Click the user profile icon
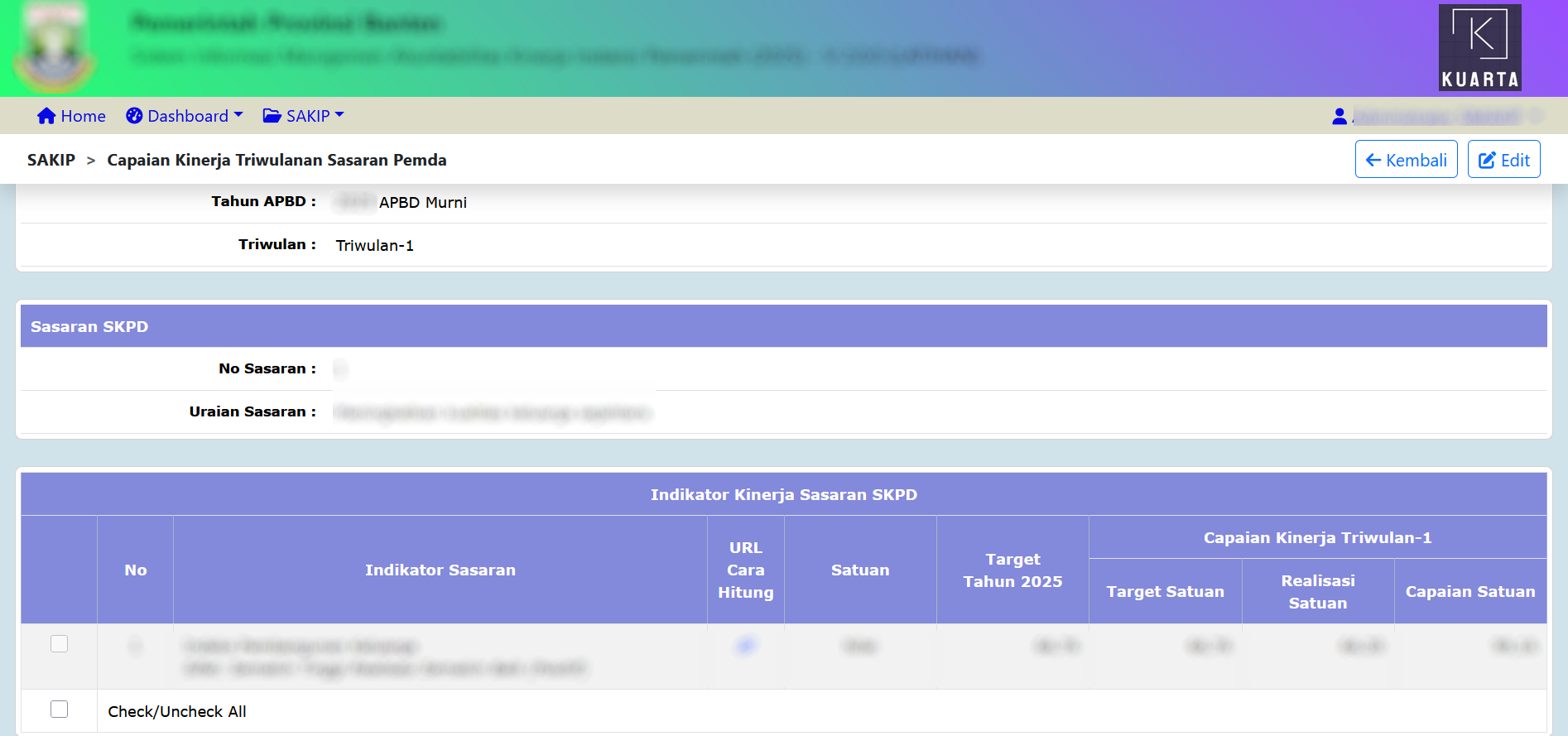Screen dimensions: 1568x736 click(x=1339, y=117)
